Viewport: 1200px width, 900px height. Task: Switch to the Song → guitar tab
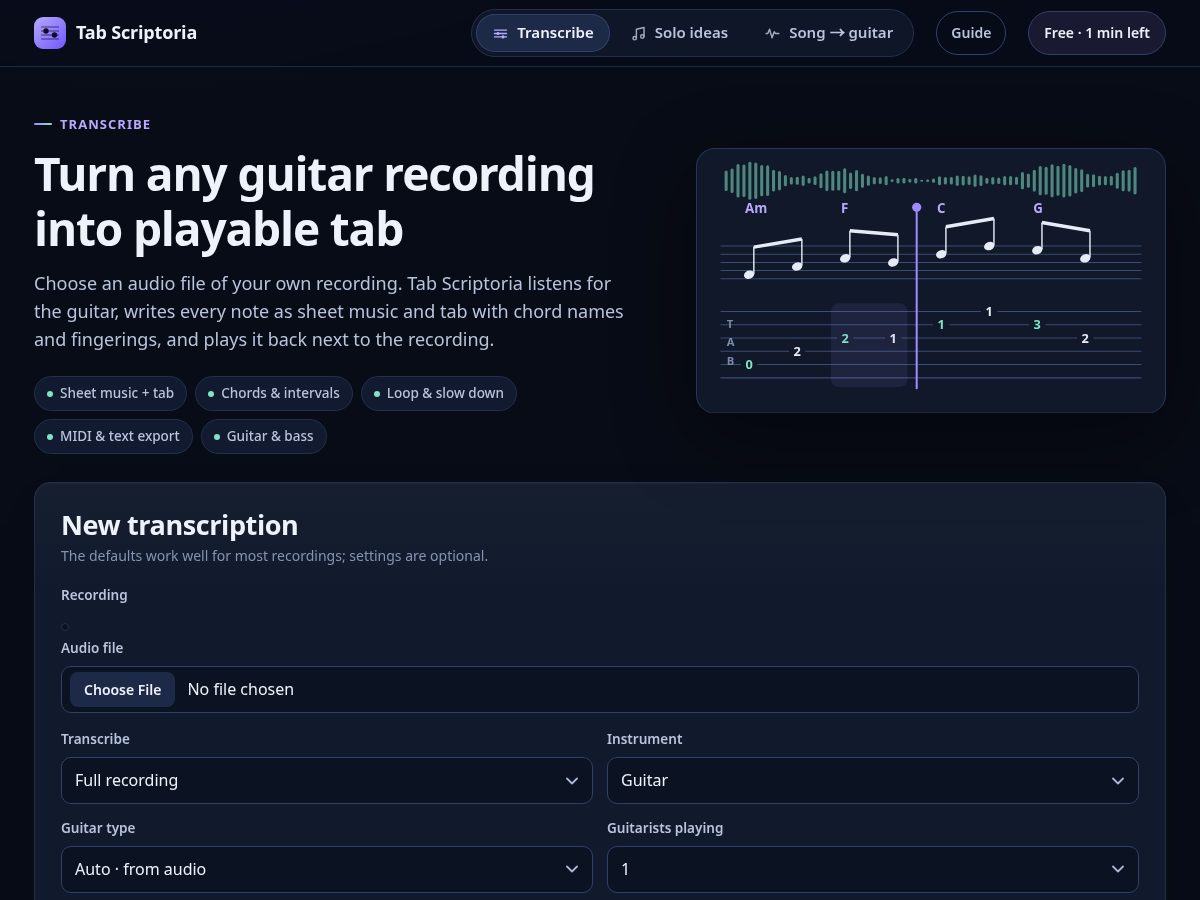[828, 33]
